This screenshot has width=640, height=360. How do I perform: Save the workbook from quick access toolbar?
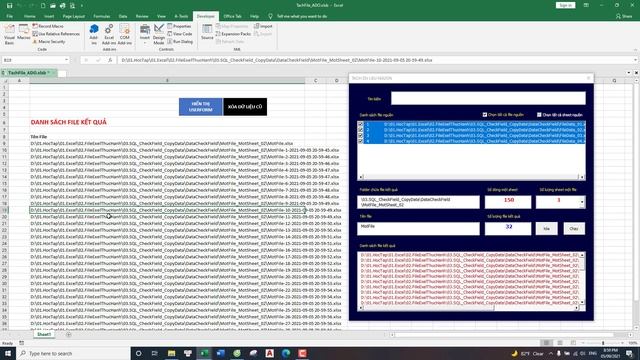click(x=9, y=6)
